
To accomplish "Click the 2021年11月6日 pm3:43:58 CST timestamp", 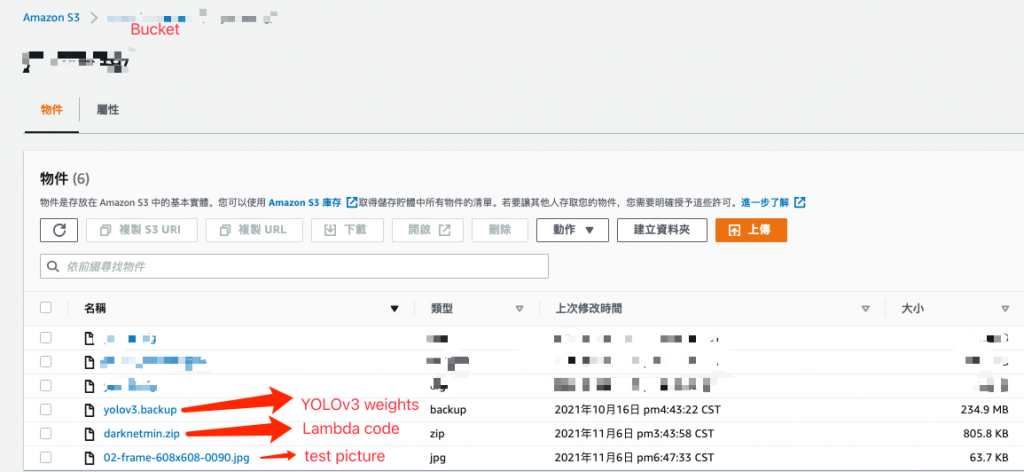I will (x=634, y=433).
